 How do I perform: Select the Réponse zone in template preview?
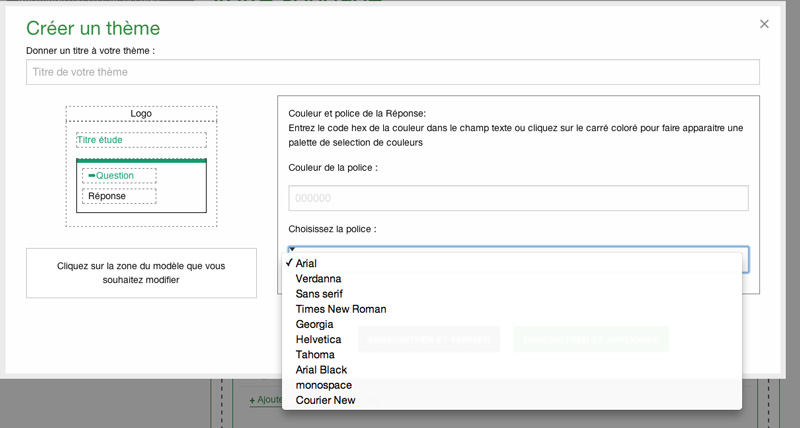pos(119,196)
